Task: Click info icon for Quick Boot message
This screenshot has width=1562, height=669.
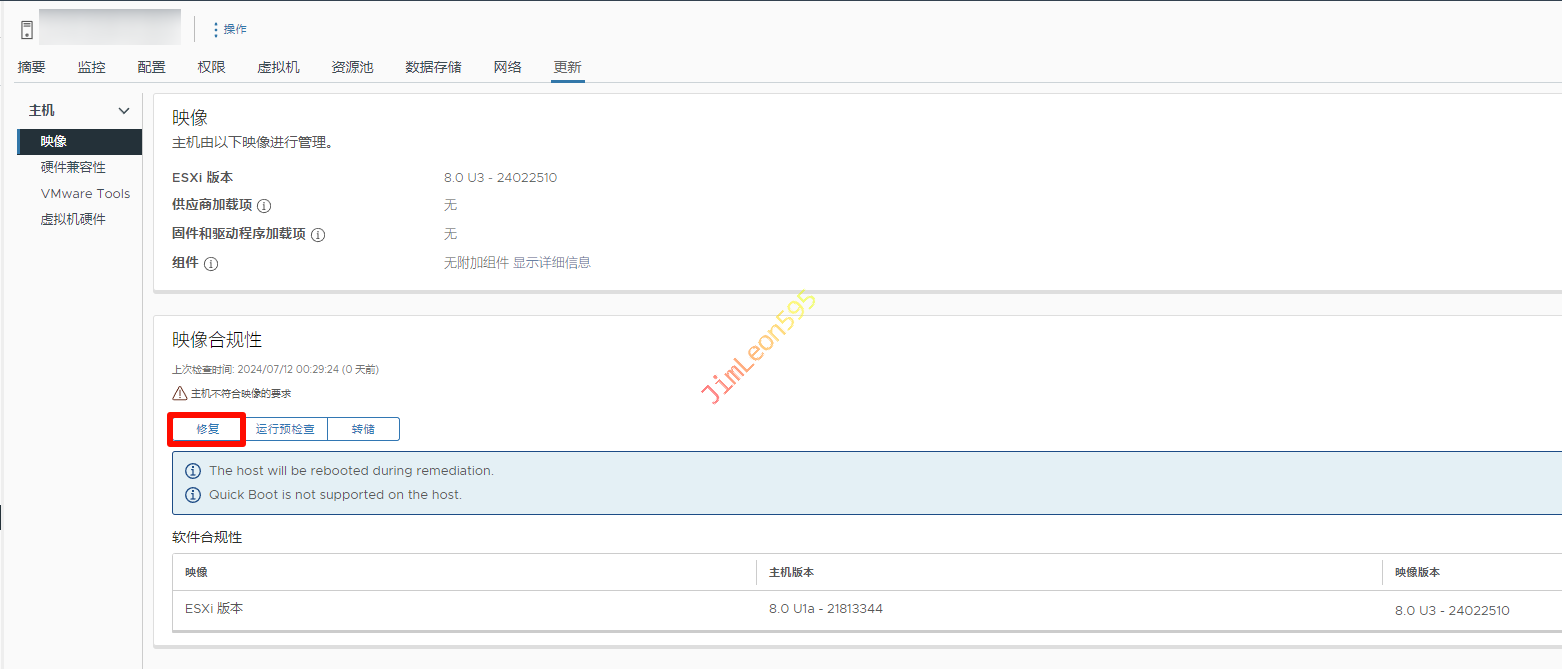Action: 193,495
